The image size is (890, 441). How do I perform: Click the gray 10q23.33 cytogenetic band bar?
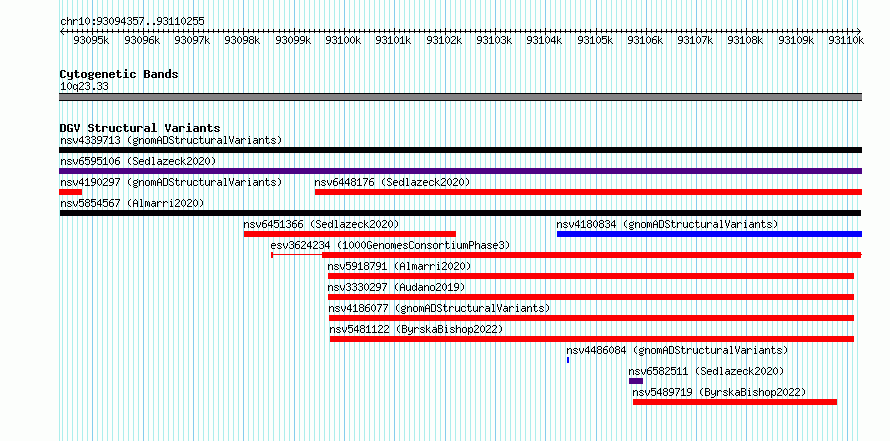tap(460, 97)
